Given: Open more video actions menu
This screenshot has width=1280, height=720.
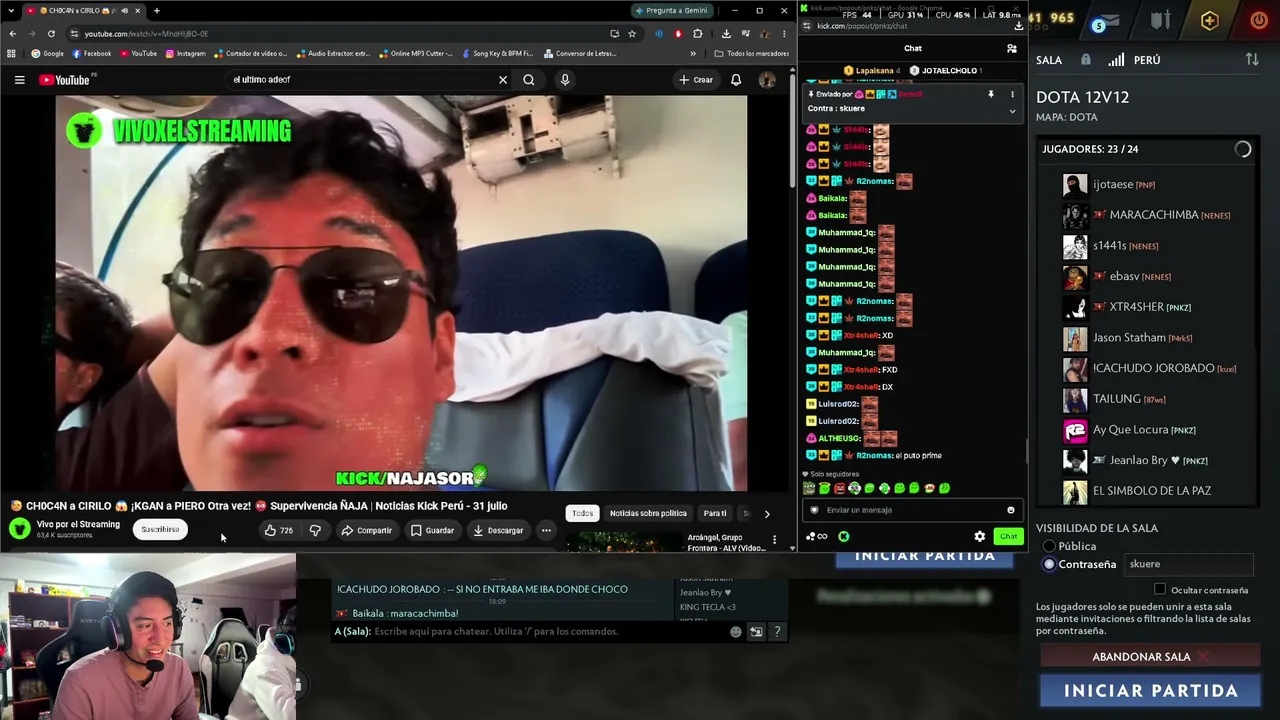Looking at the screenshot, I should (546, 530).
